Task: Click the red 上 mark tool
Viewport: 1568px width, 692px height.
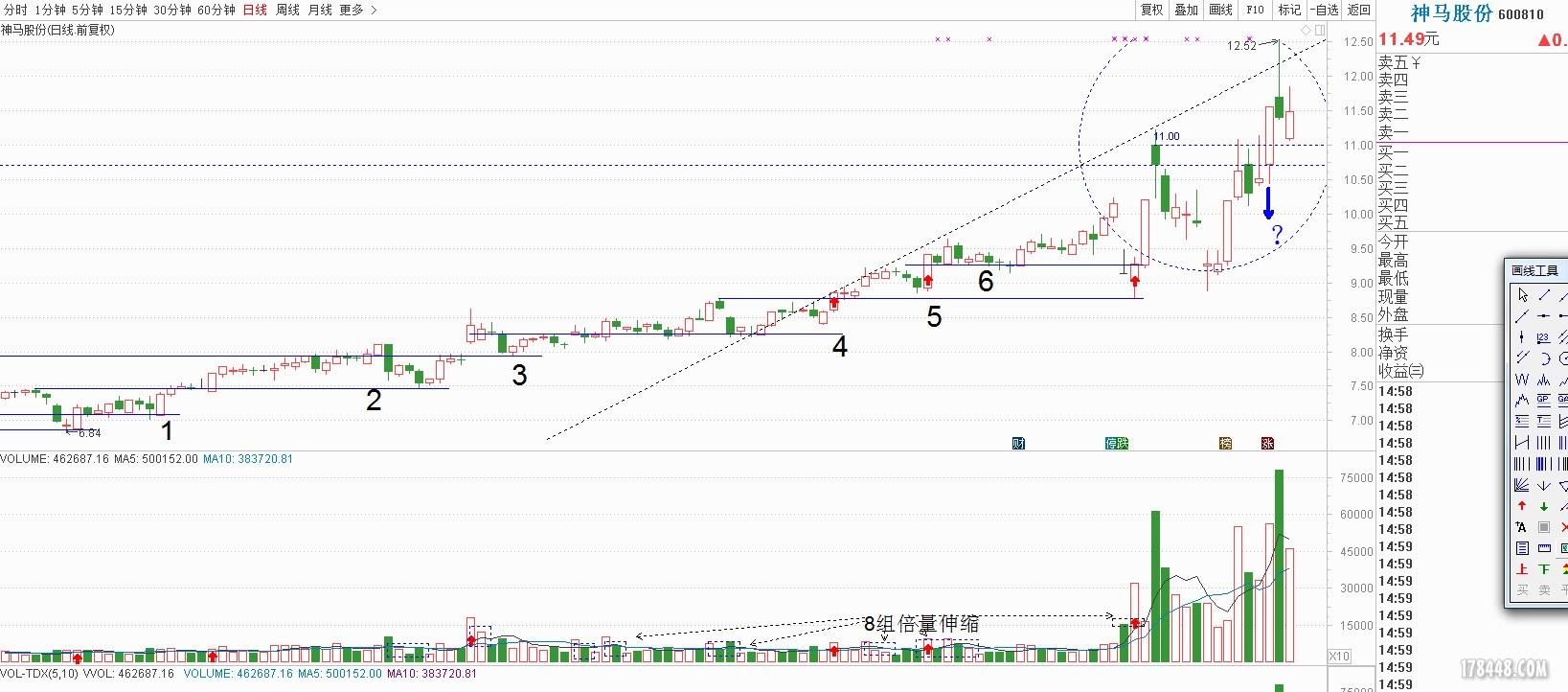Action: coord(1522,569)
